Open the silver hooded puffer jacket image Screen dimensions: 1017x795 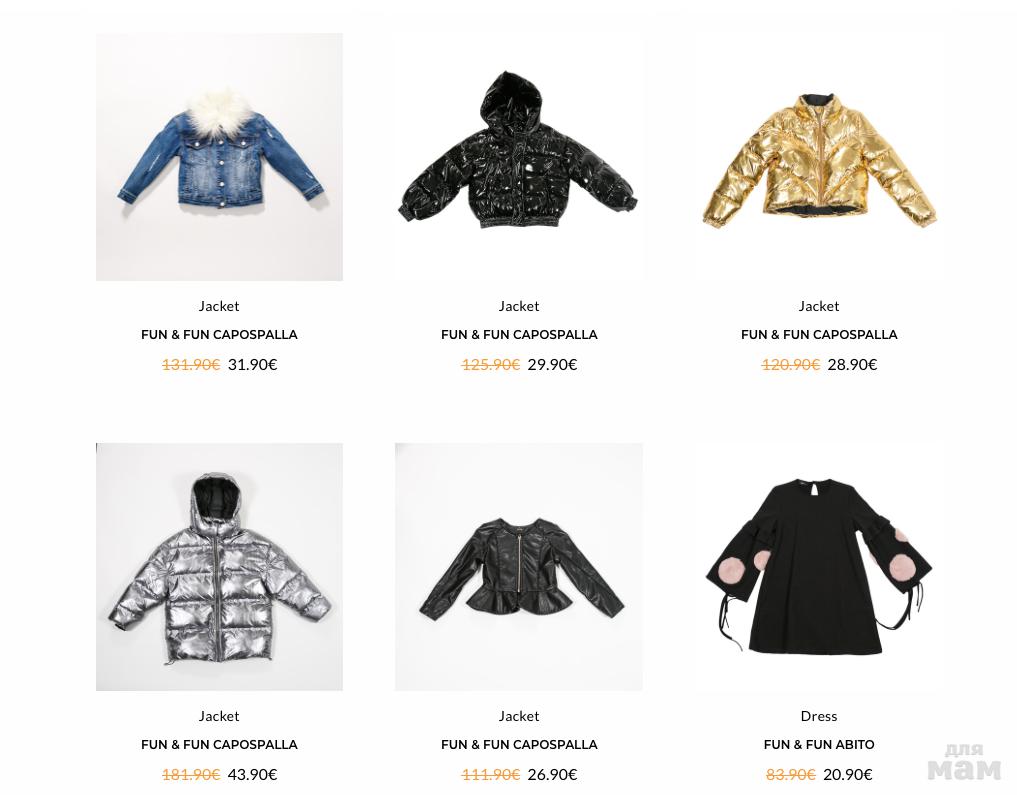click(219, 567)
